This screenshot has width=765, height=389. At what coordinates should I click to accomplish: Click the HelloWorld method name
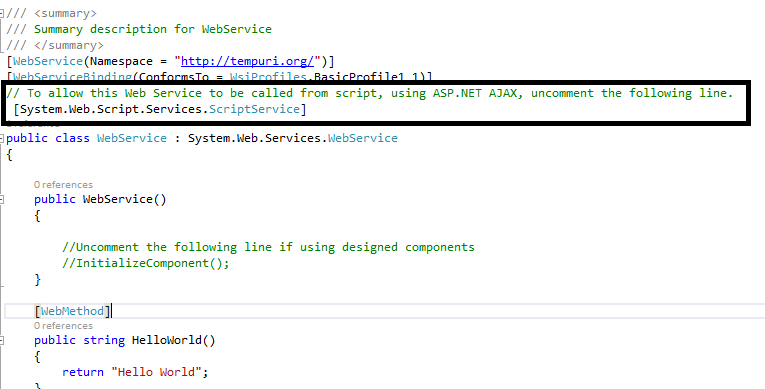(x=166, y=340)
